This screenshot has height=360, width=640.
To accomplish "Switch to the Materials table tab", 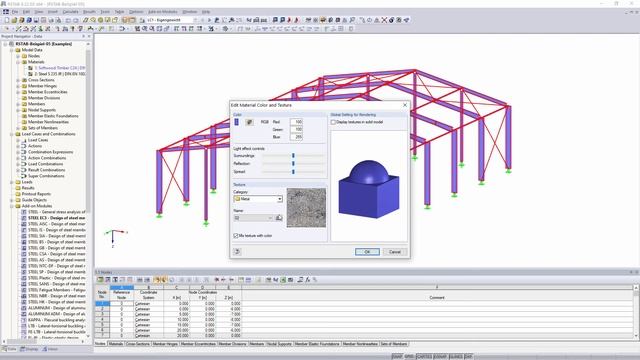I will pyautogui.click(x=116, y=344).
